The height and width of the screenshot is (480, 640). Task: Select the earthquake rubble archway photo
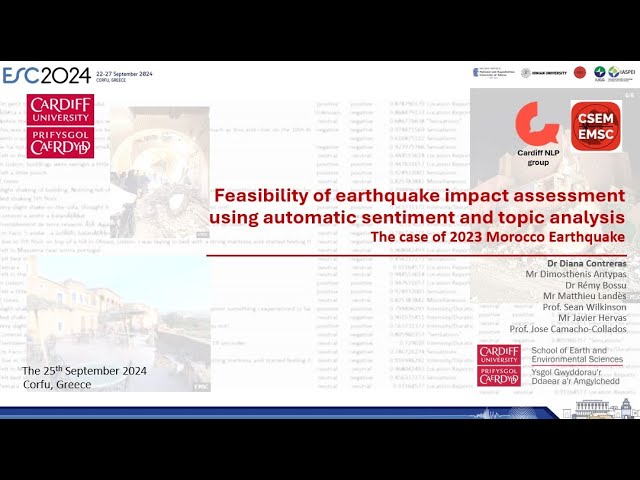[160, 172]
